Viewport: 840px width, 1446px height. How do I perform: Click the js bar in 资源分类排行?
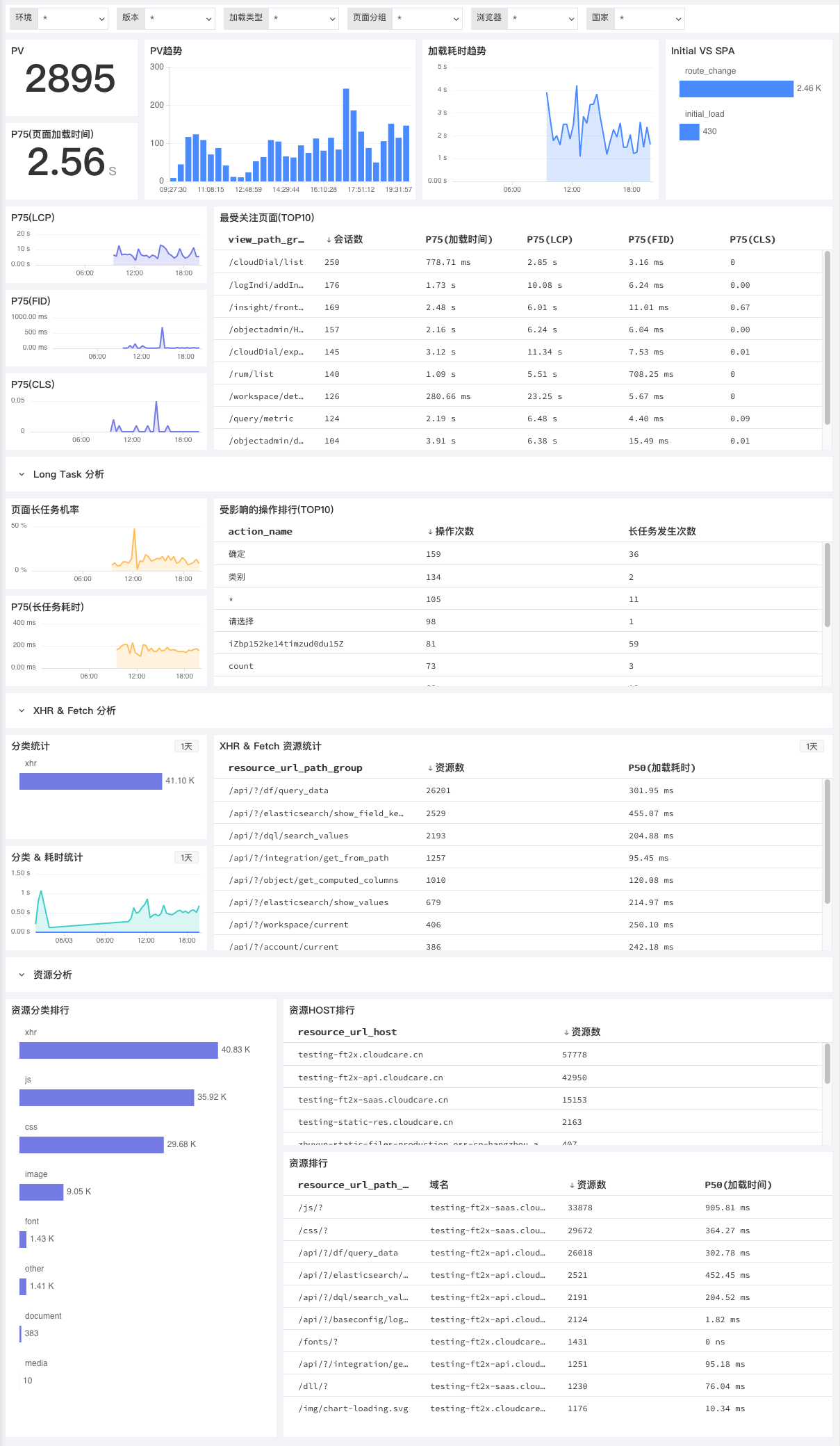106,1097
